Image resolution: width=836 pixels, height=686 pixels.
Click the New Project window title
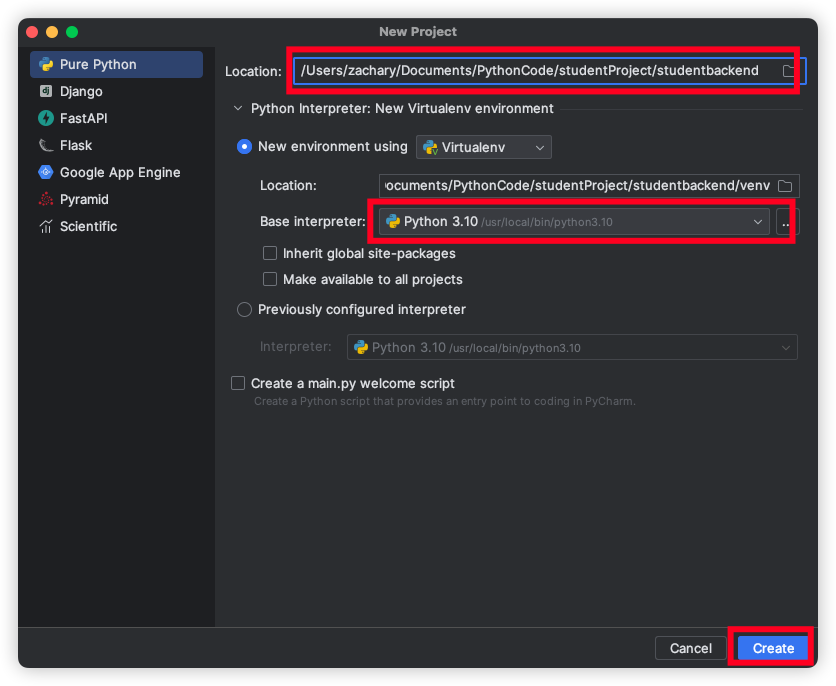418,32
